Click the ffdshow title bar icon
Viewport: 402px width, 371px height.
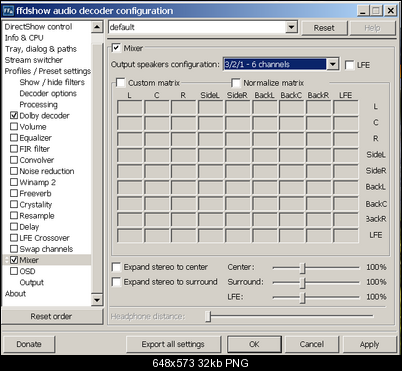pyautogui.click(x=8, y=11)
